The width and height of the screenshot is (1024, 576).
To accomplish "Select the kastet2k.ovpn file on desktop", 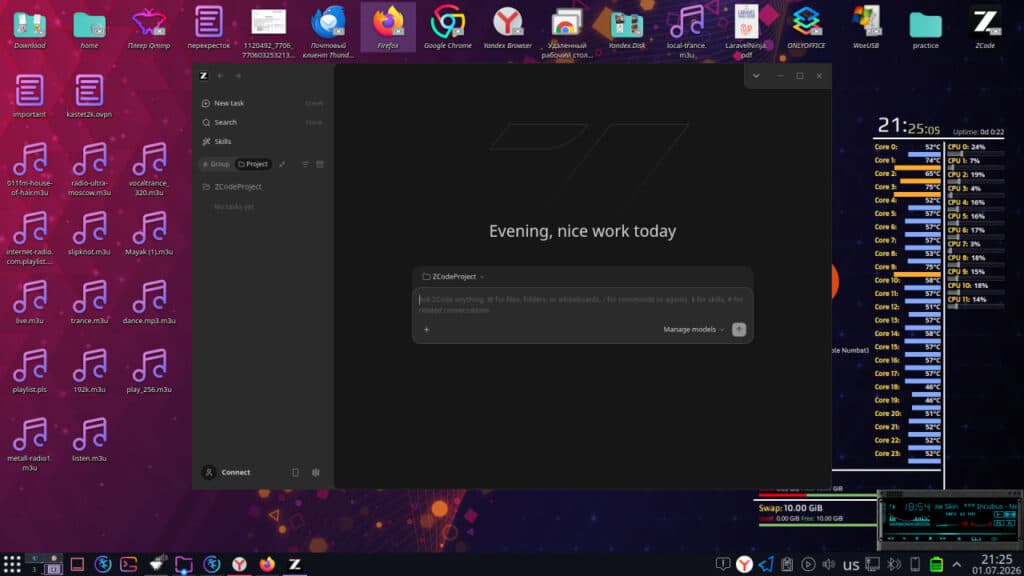I will tap(89, 95).
